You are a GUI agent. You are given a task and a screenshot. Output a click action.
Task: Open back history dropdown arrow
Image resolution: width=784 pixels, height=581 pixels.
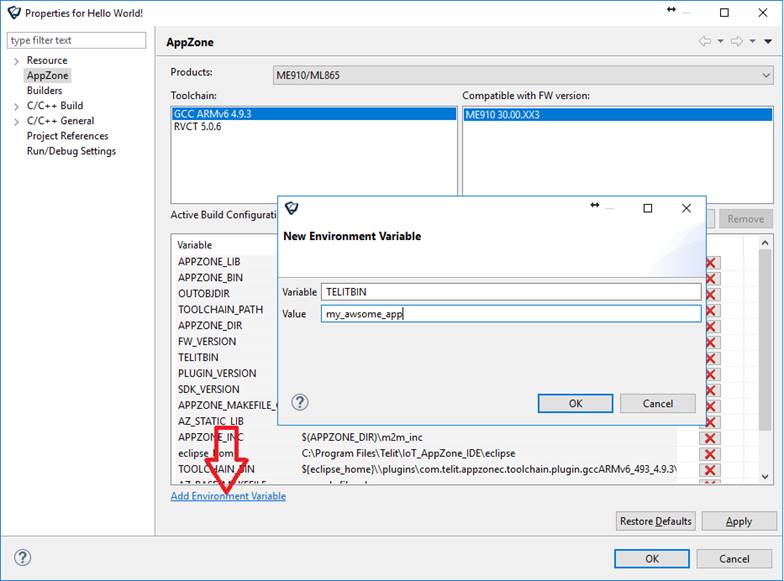[x=720, y=42]
